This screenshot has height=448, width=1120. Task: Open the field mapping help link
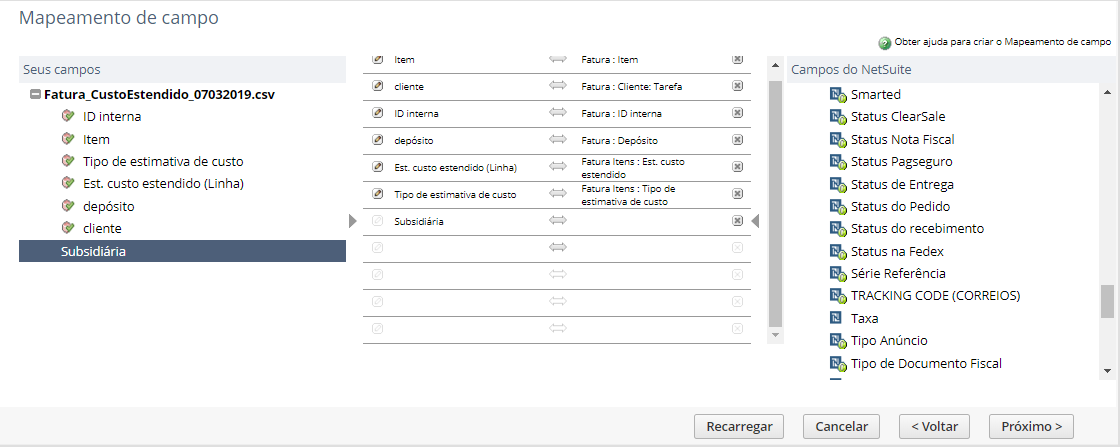coord(1002,43)
